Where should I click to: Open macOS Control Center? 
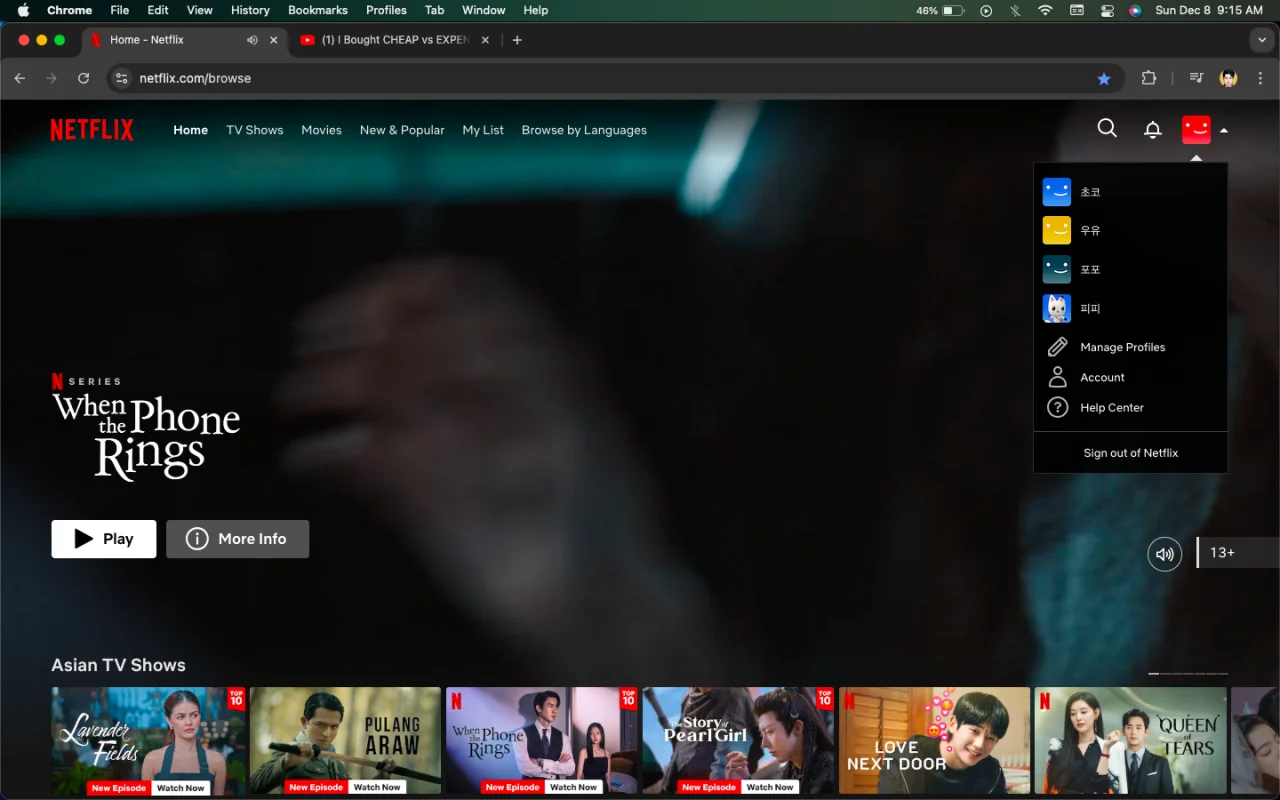(1107, 10)
